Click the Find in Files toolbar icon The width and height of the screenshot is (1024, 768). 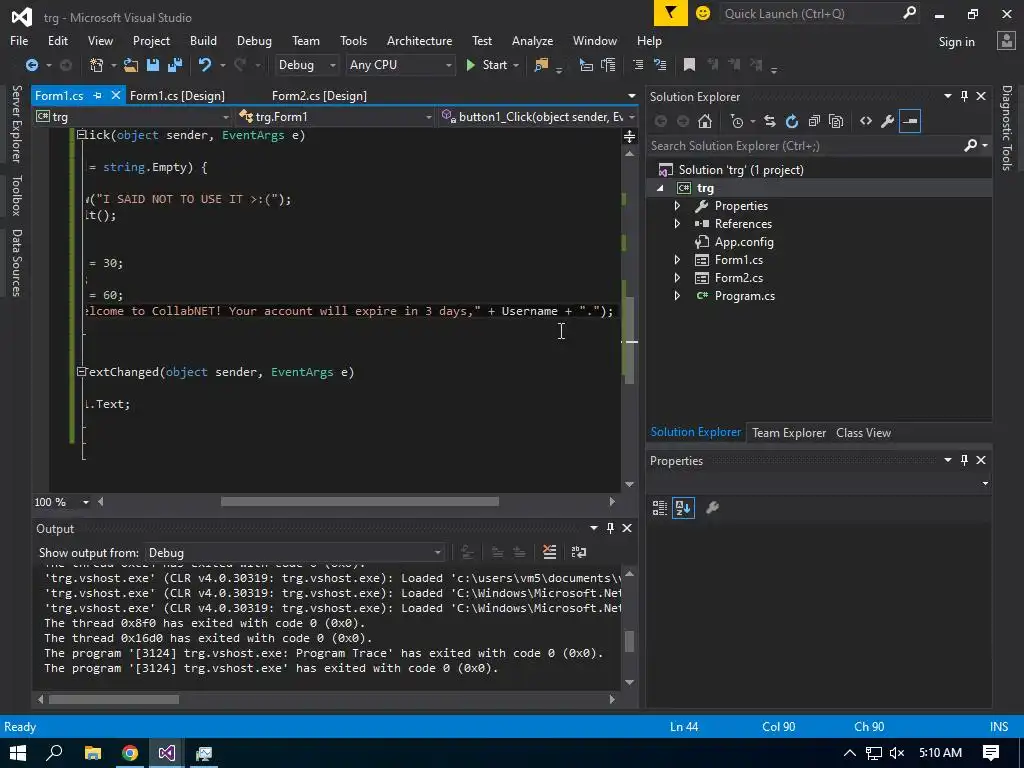[541, 65]
